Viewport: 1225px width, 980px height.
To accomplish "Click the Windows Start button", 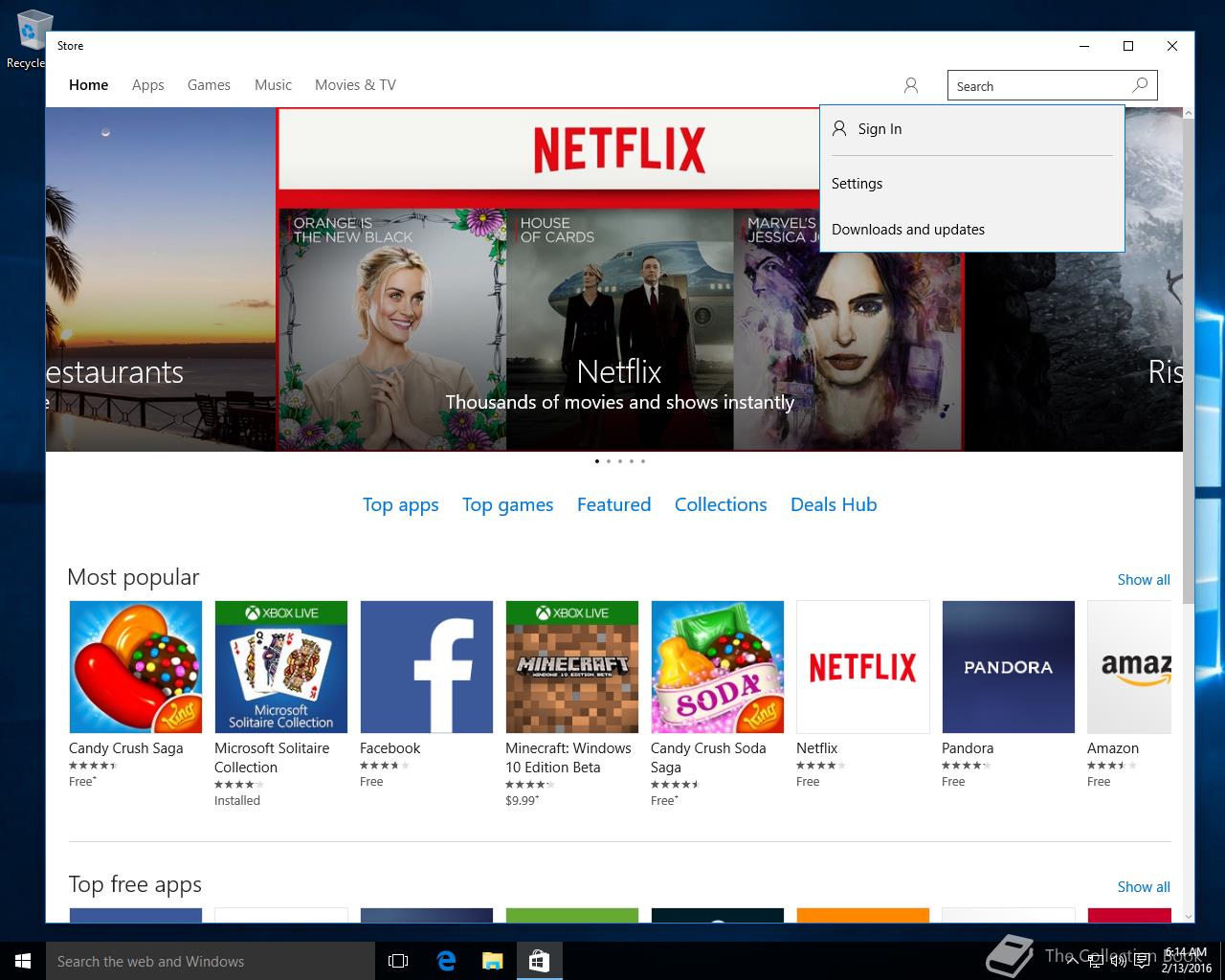I will (23, 961).
